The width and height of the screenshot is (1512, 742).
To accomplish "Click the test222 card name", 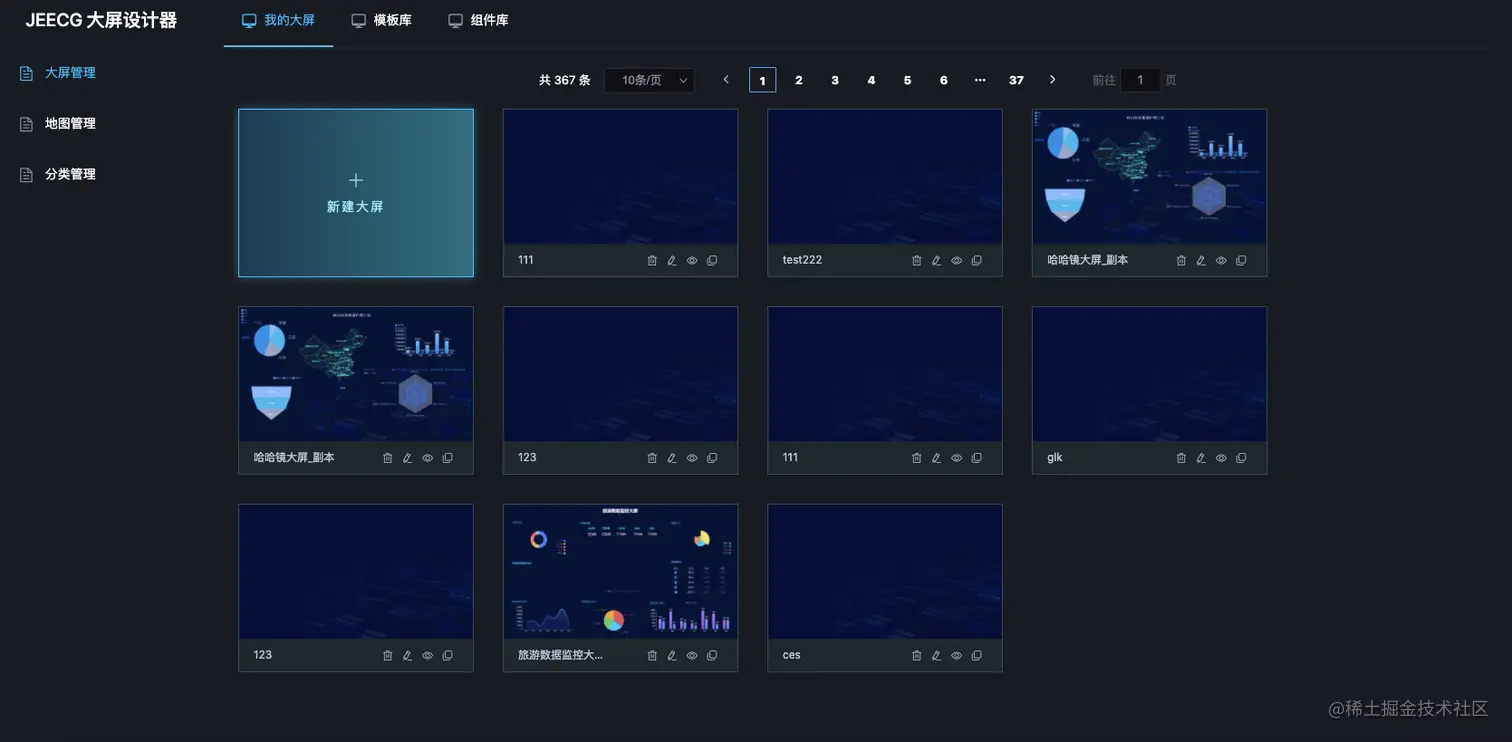I will tap(802, 260).
